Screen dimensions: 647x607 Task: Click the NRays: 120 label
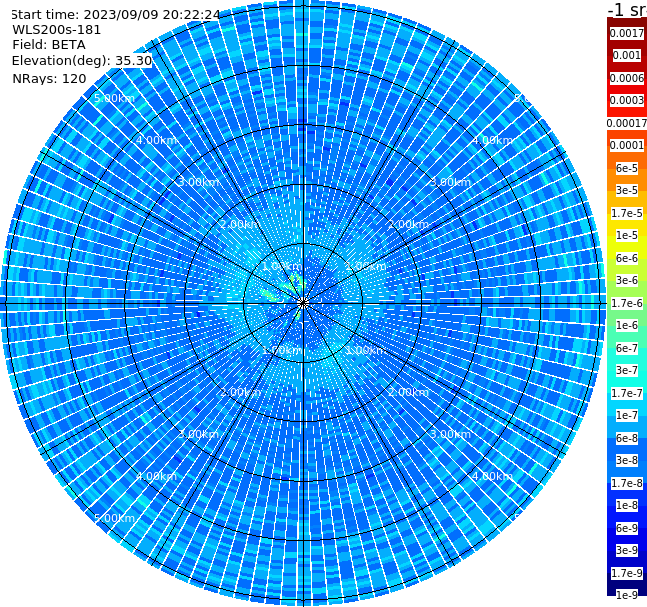(x=49, y=79)
